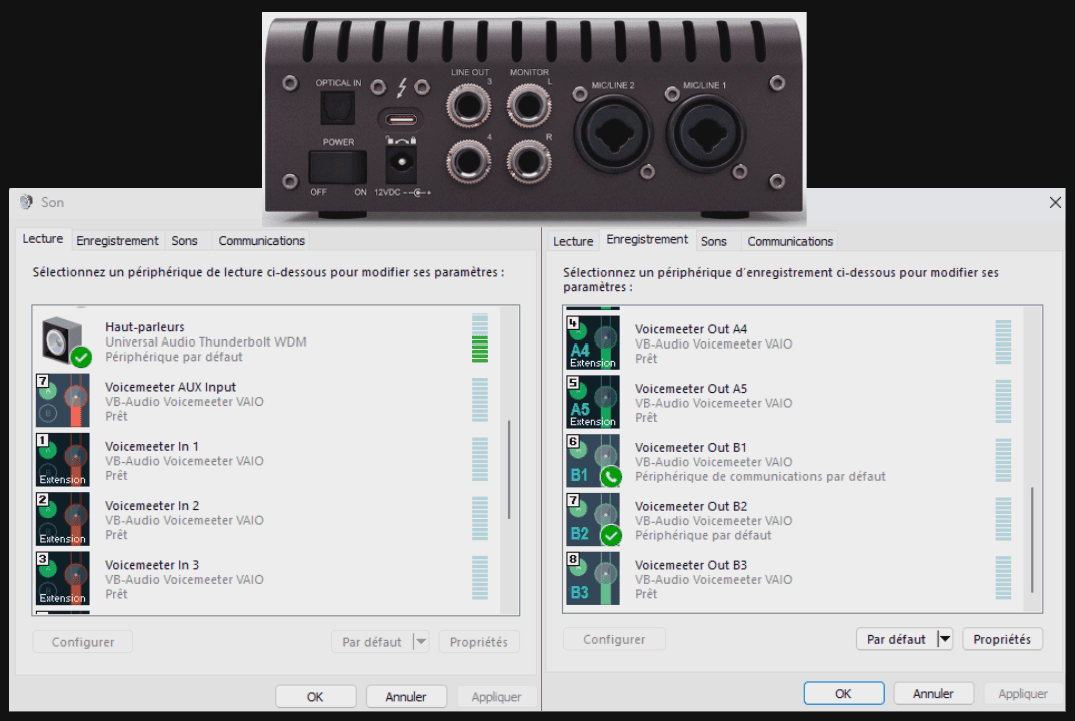Viewport: 1075px width, 721px height.
Task: Click Annuler in right dialog
Action: click(x=933, y=694)
